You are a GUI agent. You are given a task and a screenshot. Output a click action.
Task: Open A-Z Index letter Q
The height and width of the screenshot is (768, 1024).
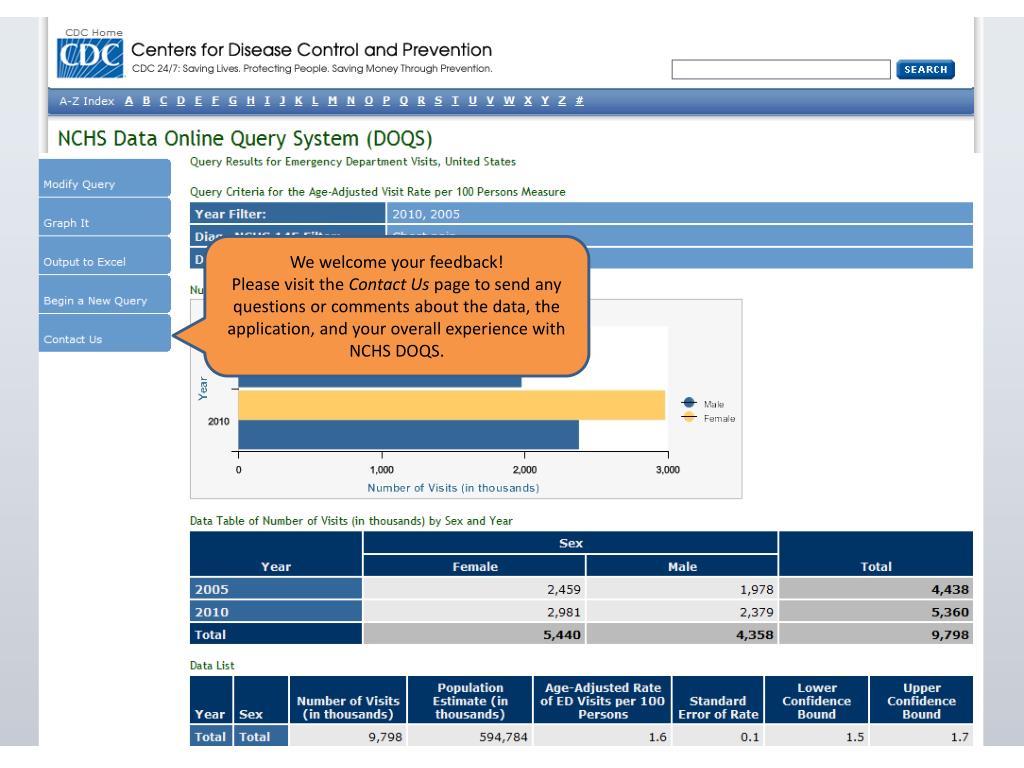click(404, 101)
